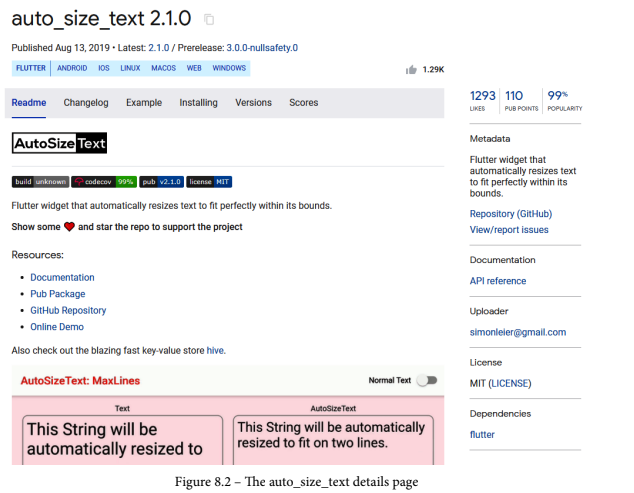Viewport: 634px width, 493px height.
Task: Click the codecov 99% badge
Action: pos(104,182)
